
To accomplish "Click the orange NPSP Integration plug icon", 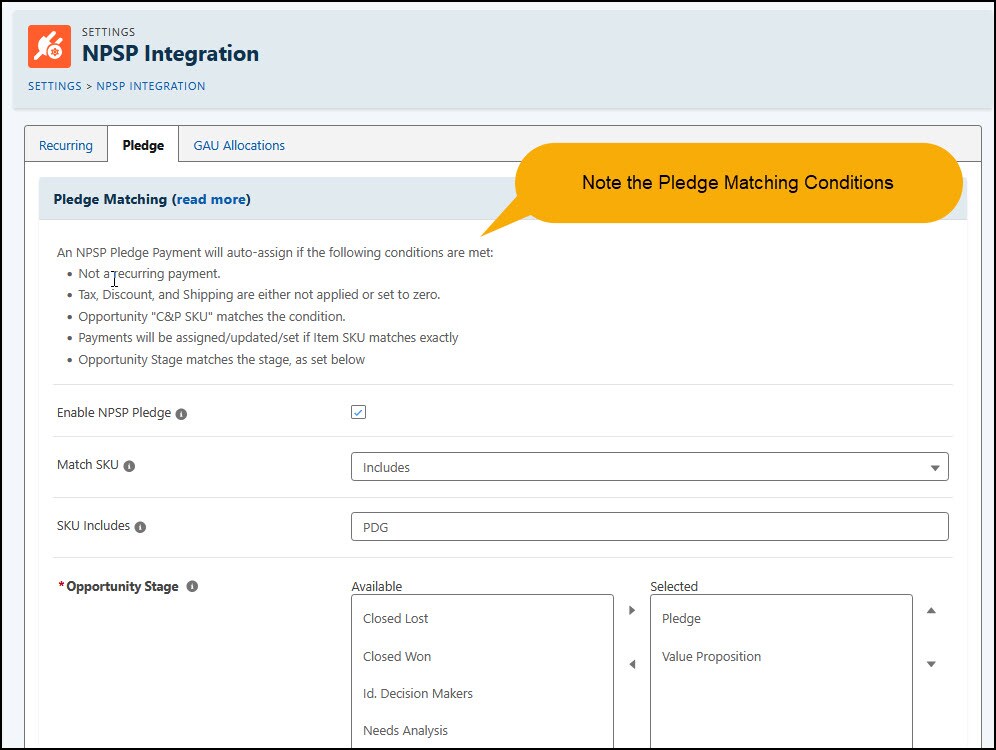I will click(x=50, y=46).
